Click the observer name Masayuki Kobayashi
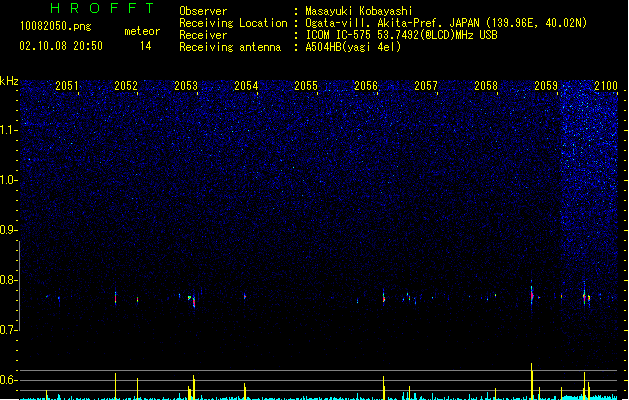629x400 pixels. [x=359, y=11]
